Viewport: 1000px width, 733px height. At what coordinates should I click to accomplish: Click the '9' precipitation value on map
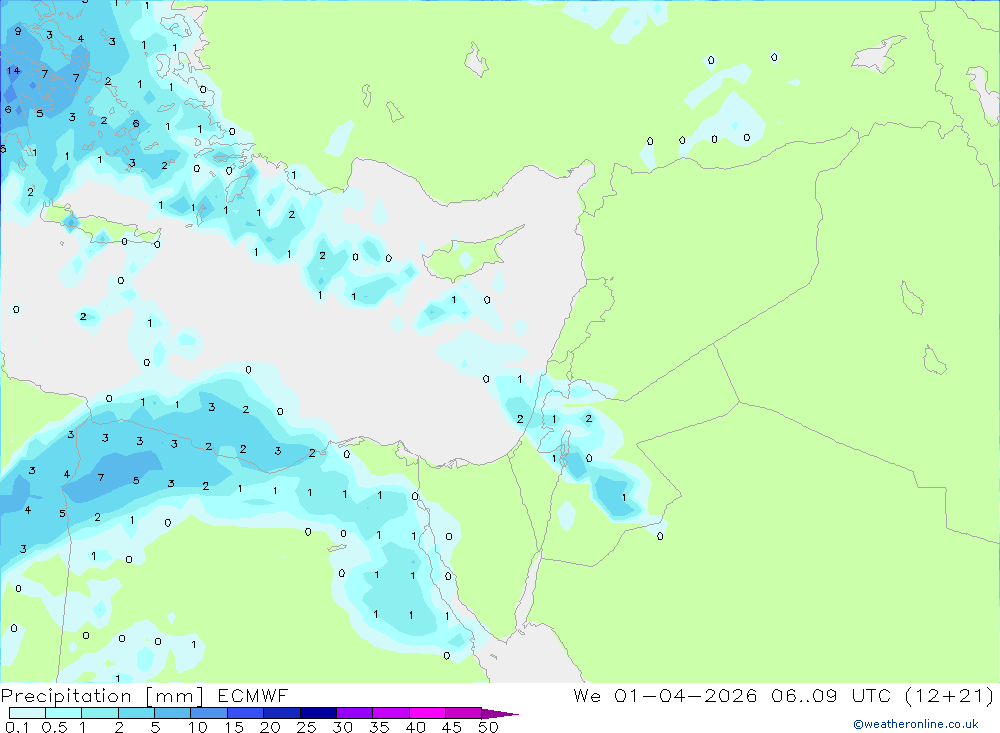[x=18, y=31]
